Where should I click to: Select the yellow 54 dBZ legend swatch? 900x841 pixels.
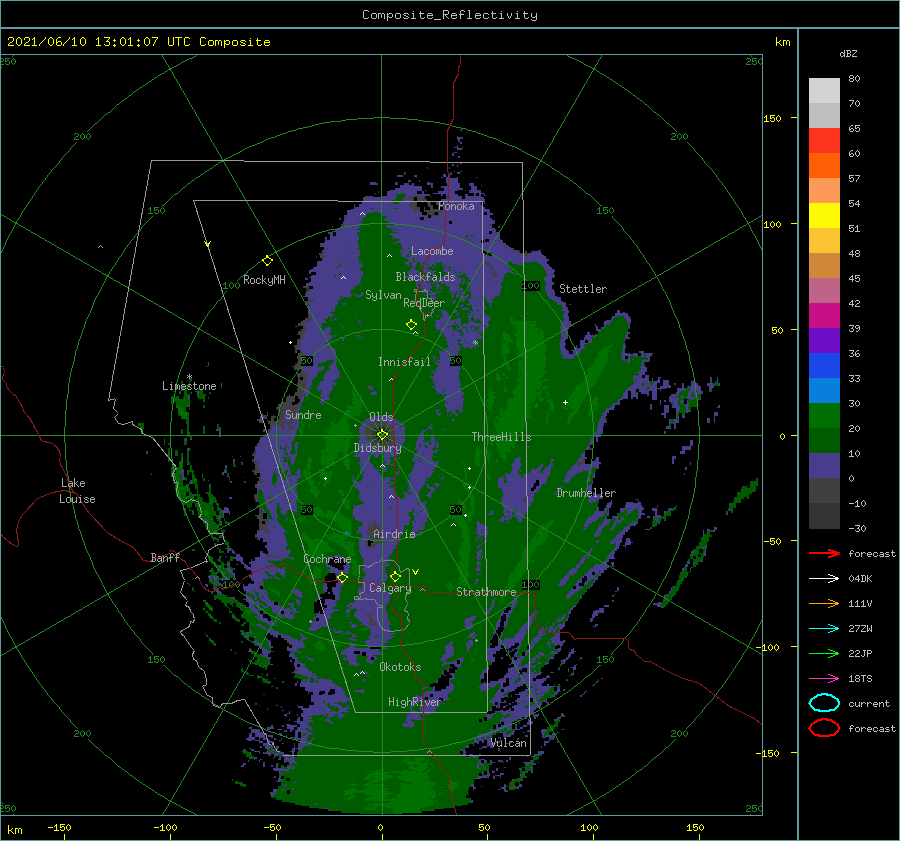(824, 215)
